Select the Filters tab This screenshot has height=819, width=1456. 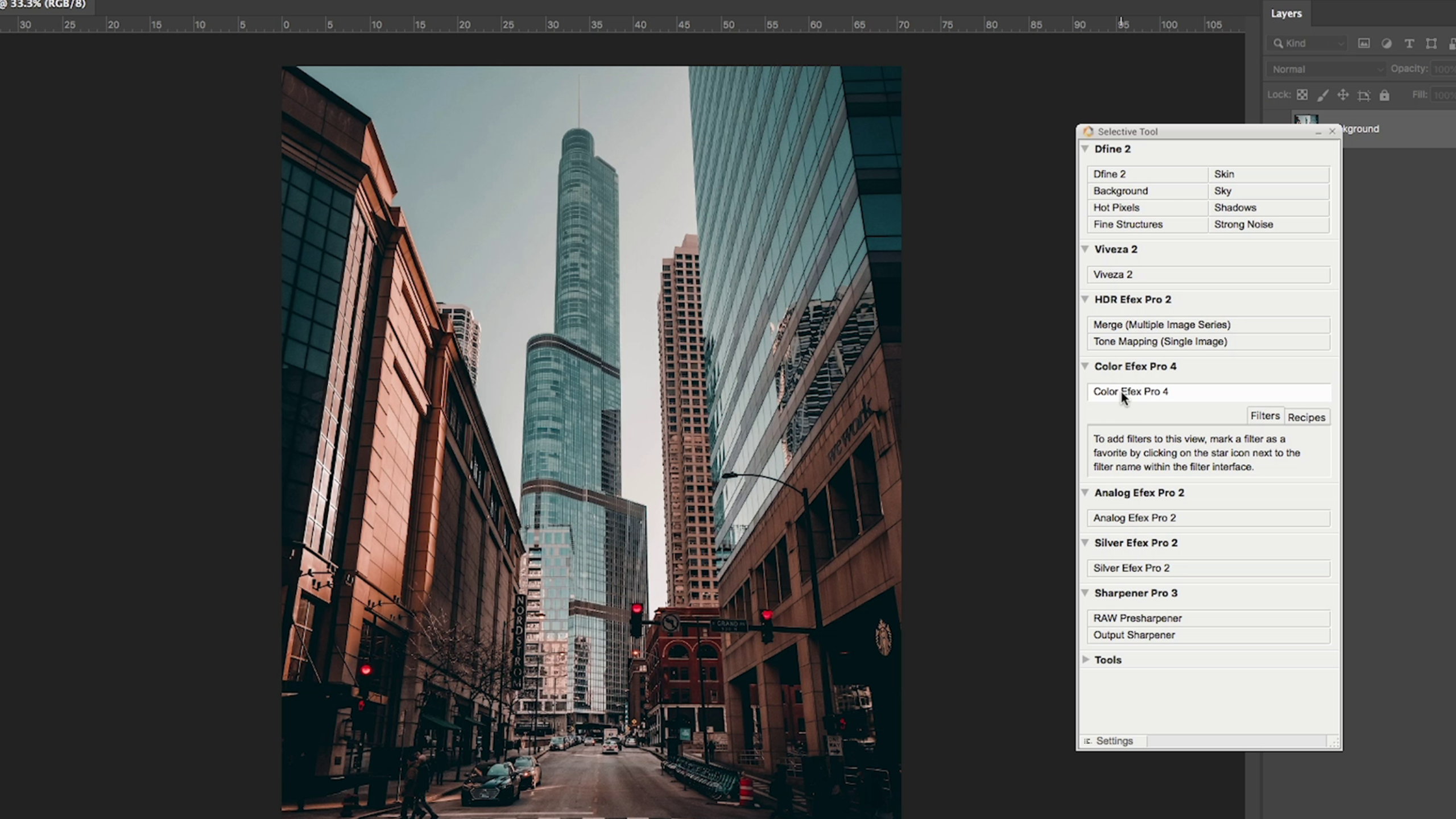[1264, 416]
